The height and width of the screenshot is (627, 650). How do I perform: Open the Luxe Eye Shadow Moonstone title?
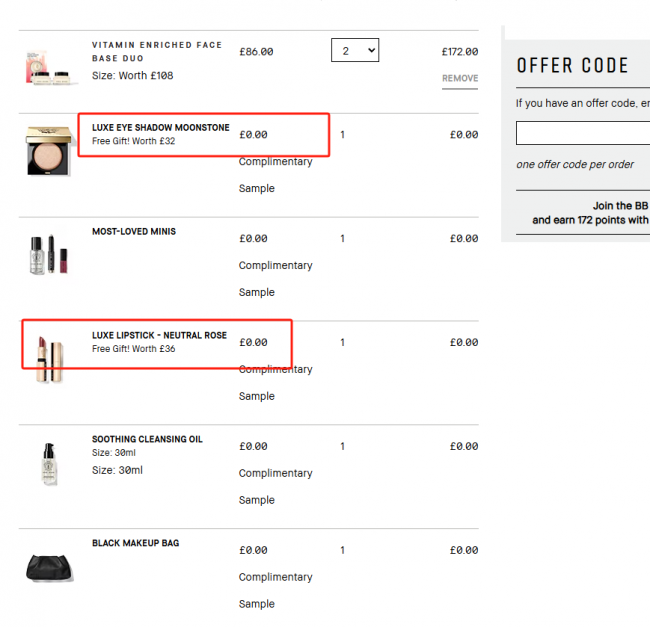click(160, 128)
